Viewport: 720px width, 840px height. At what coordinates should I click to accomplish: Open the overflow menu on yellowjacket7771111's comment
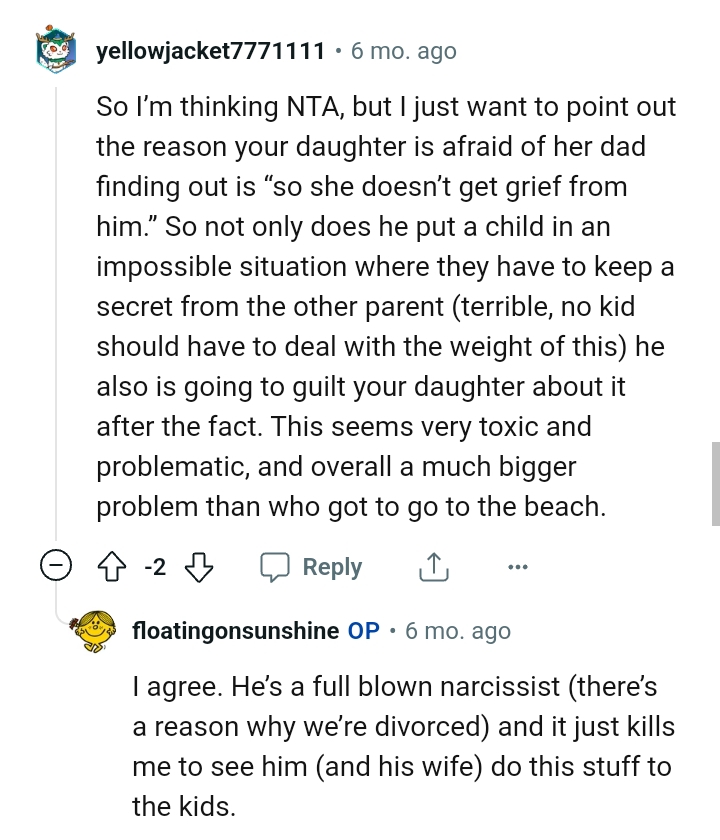pos(518,566)
